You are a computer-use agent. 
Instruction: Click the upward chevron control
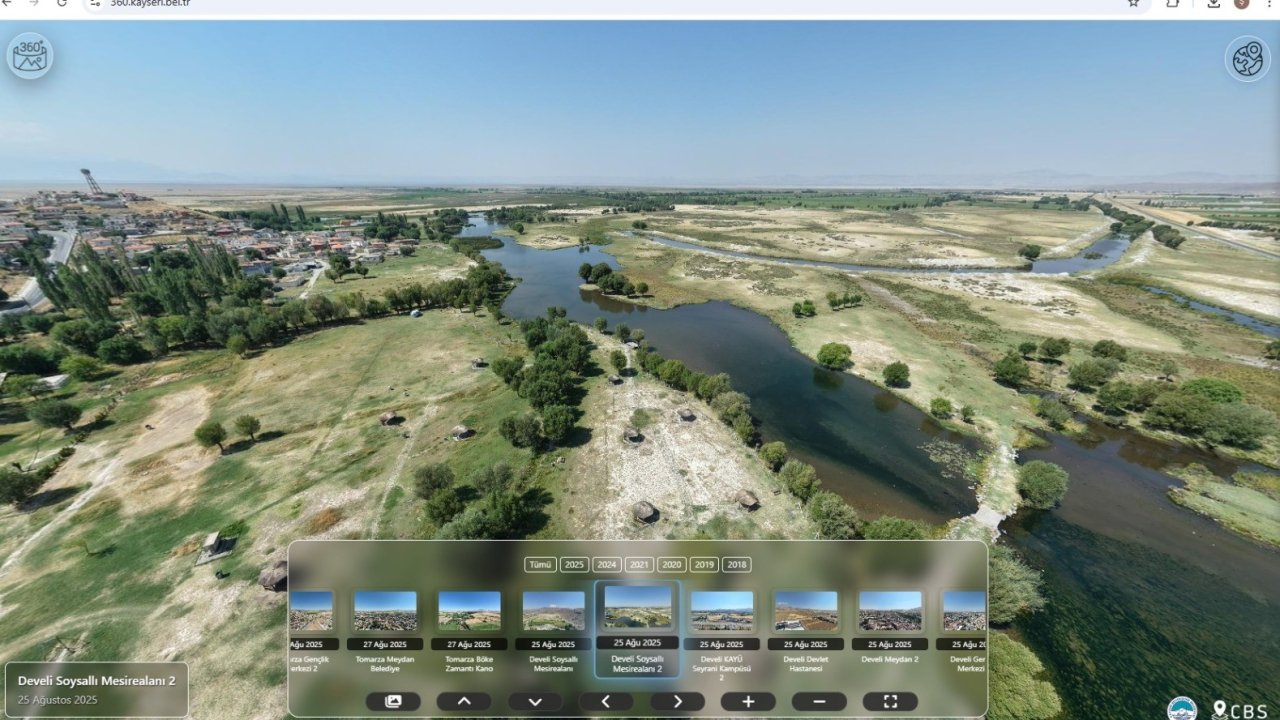click(464, 700)
